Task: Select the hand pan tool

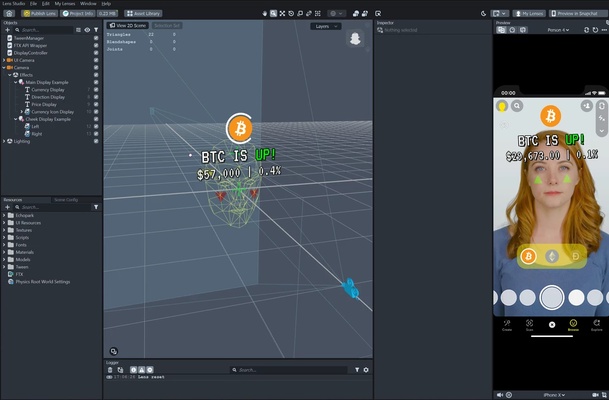Action: (265, 14)
